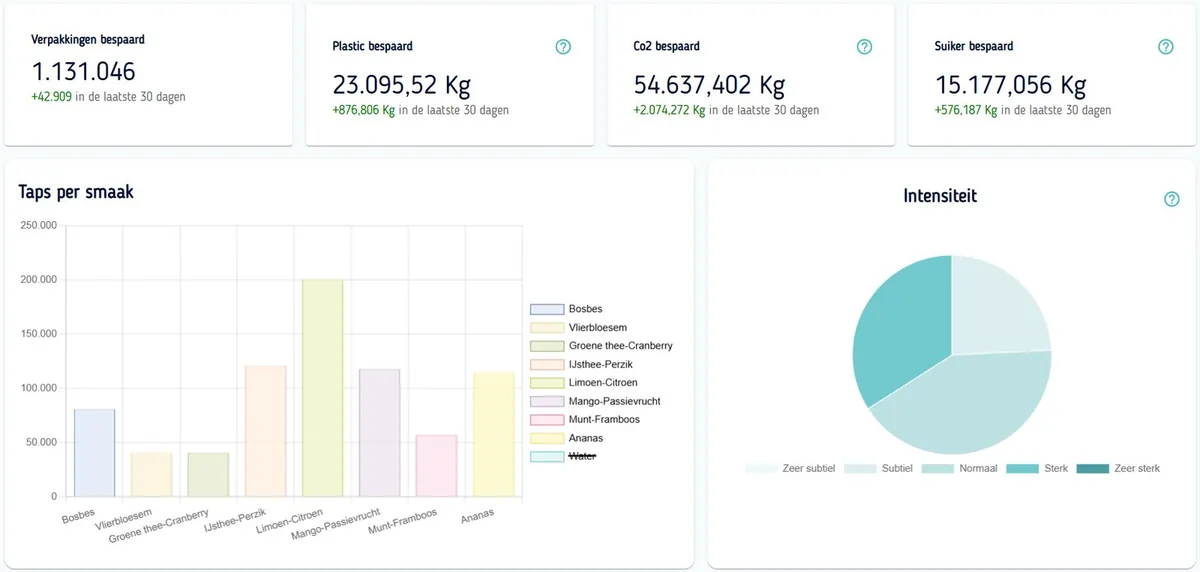This screenshot has height=572, width=1200.
Task: Toggle Groene thee-Cranberry legend entry
Action: (601, 346)
